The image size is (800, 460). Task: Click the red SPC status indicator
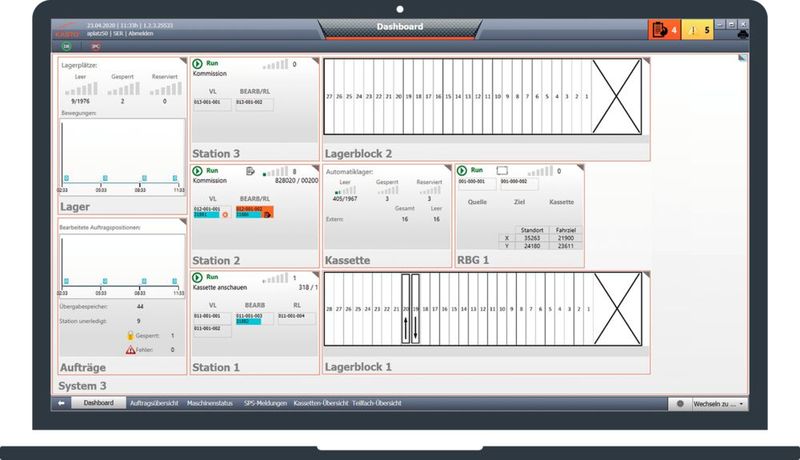click(x=95, y=46)
